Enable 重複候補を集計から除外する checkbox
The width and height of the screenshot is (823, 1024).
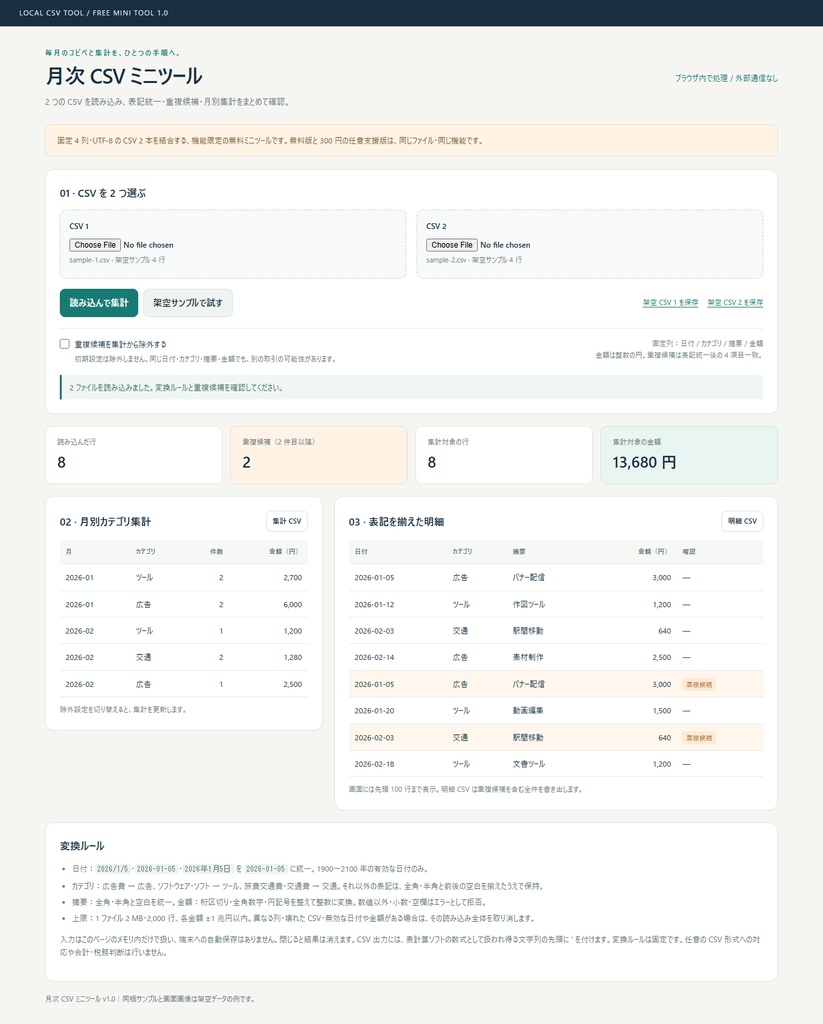65,344
